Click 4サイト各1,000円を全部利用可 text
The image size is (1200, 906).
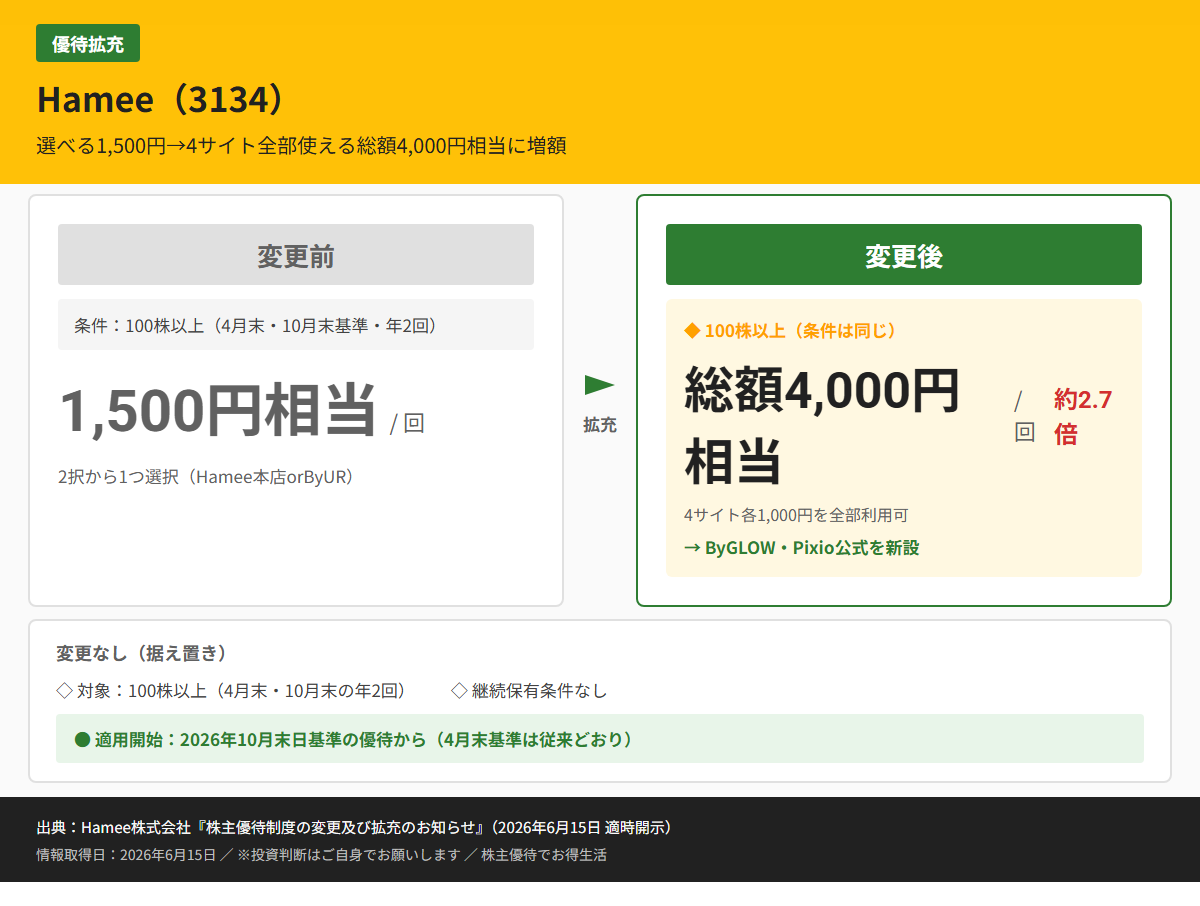tap(796, 516)
